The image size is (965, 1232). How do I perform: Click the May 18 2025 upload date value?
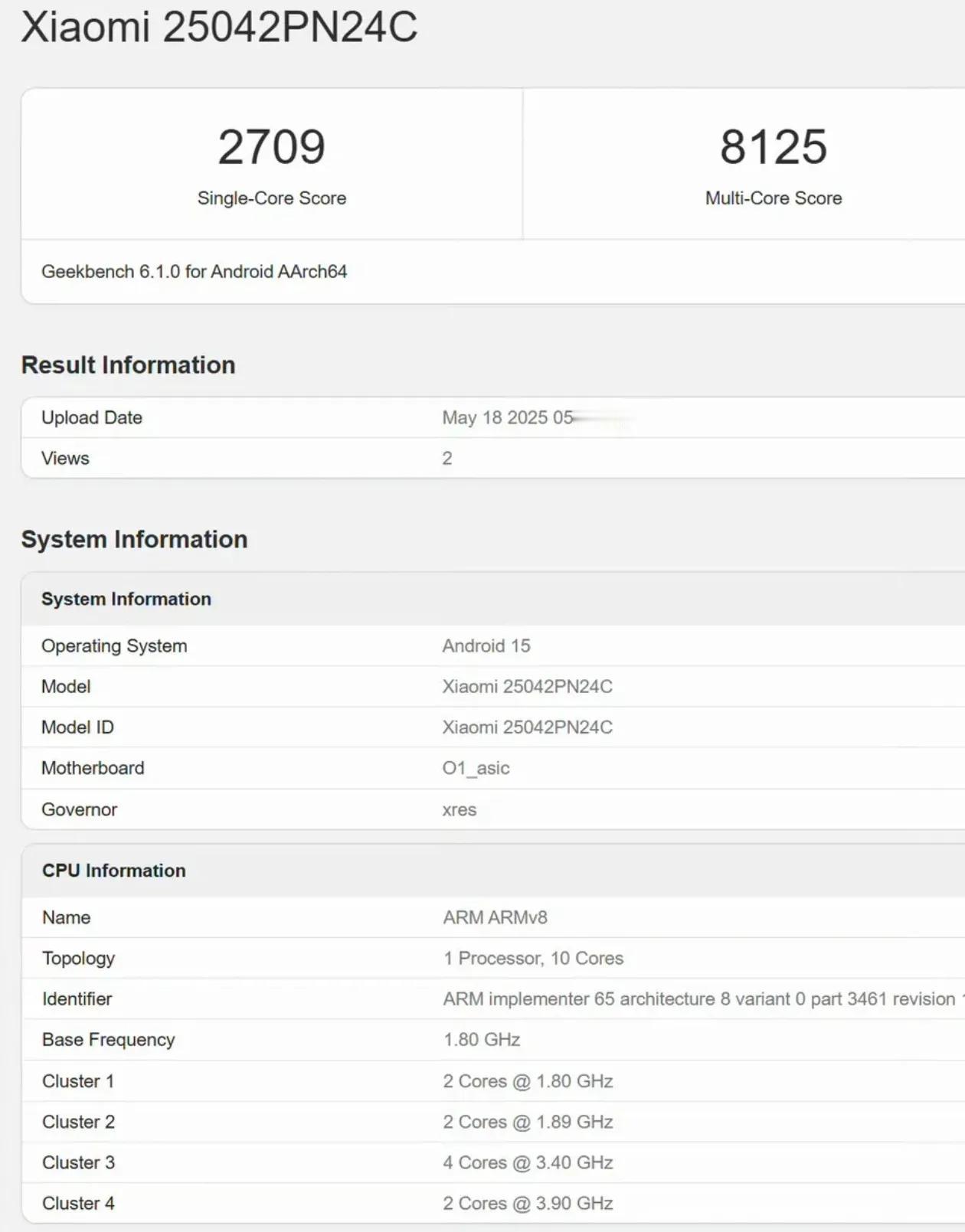pyautogui.click(x=507, y=417)
